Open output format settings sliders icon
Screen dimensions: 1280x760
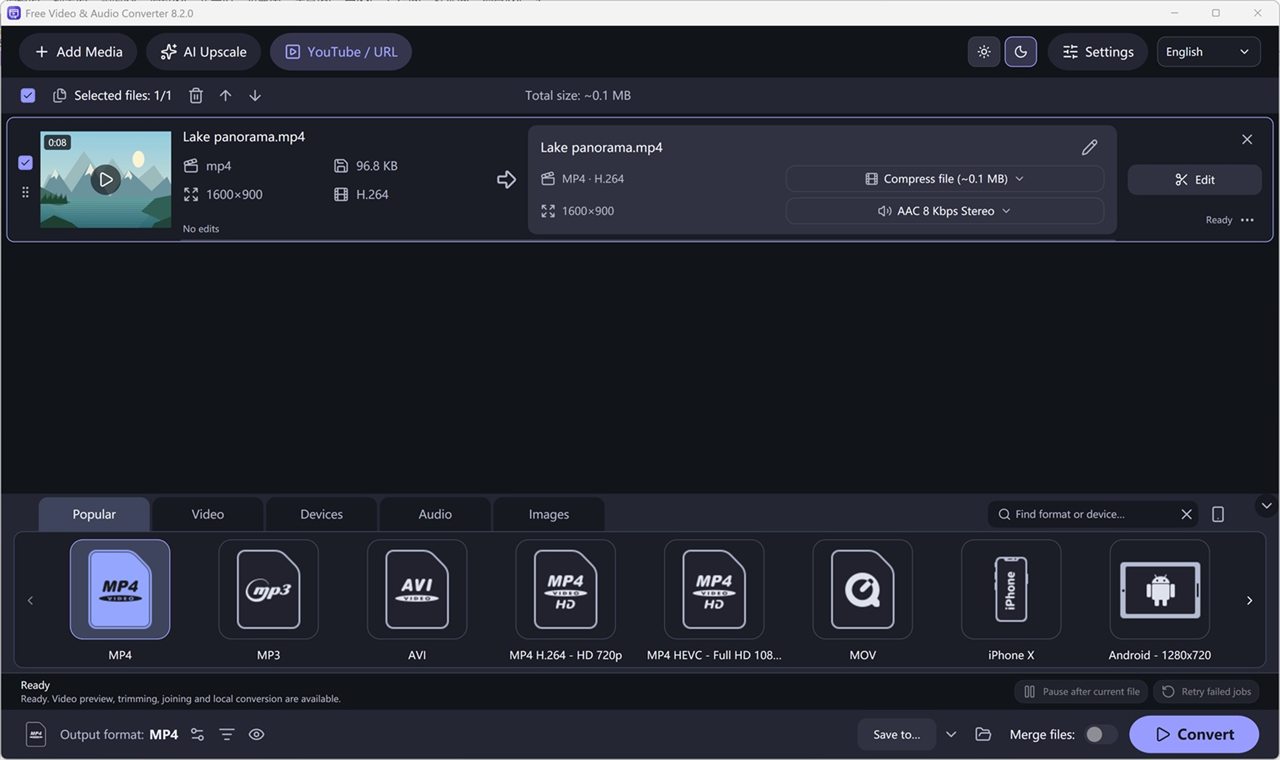[197, 734]
